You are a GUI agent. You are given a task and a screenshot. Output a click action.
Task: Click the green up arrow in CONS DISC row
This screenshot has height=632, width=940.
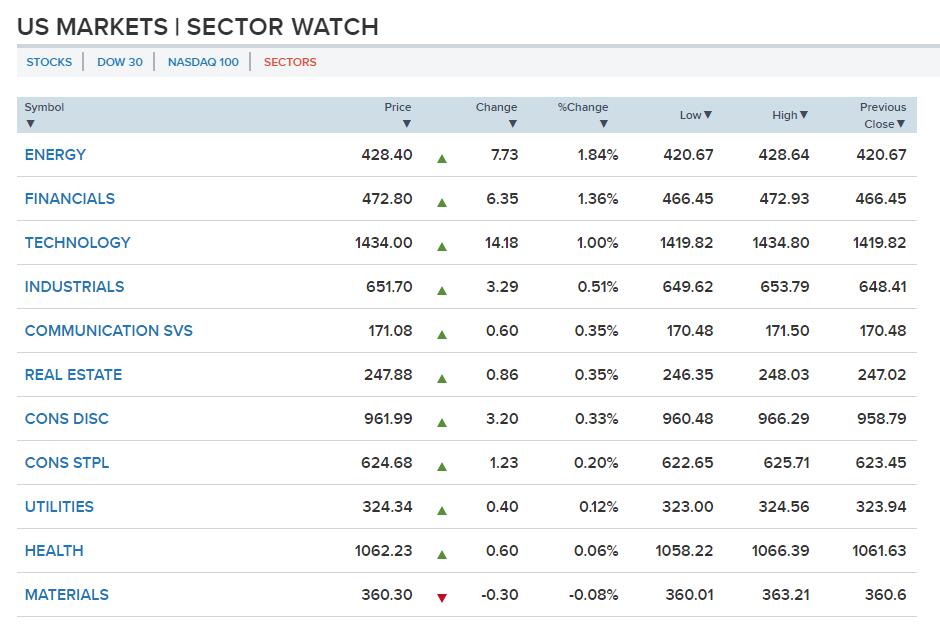(x=442, y=422)
